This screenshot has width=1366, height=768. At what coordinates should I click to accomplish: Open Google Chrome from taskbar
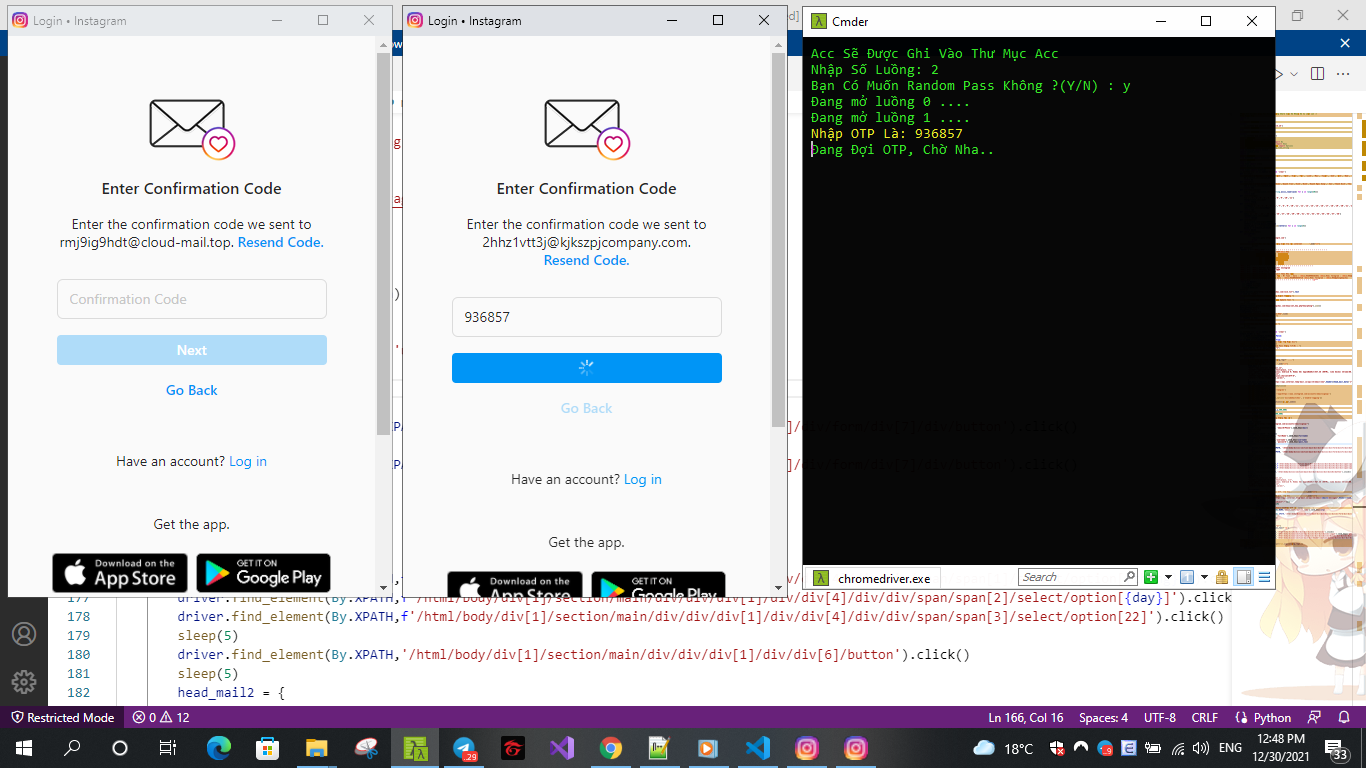[x=610, y=747]
